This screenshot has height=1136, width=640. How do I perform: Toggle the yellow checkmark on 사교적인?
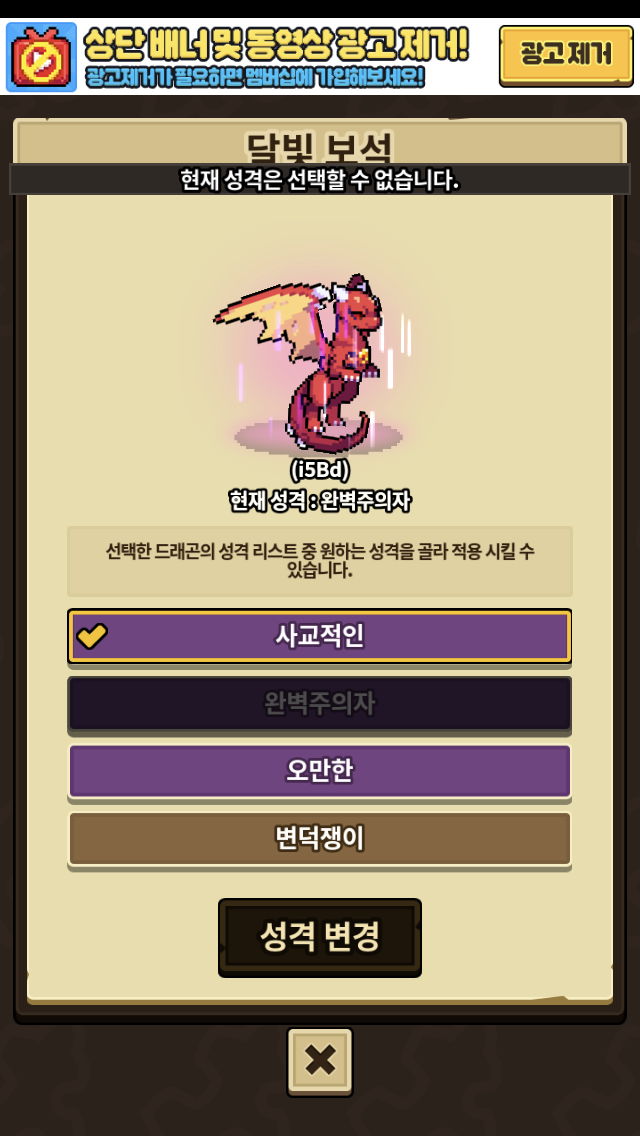click(92, 636)
